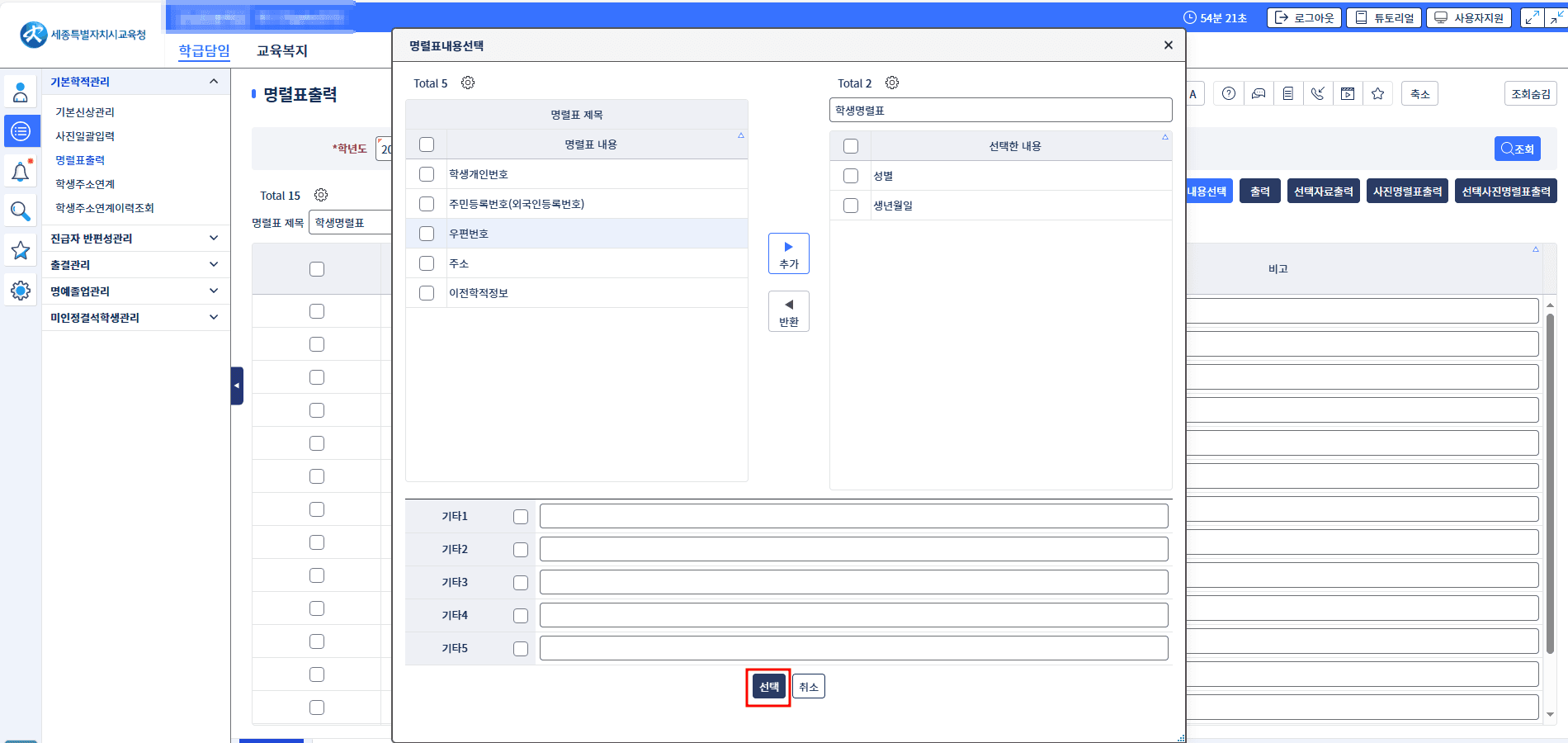Expand the 출결관리 section
The width and height of the screenshot is (1568, 743).
pos(214,264)
